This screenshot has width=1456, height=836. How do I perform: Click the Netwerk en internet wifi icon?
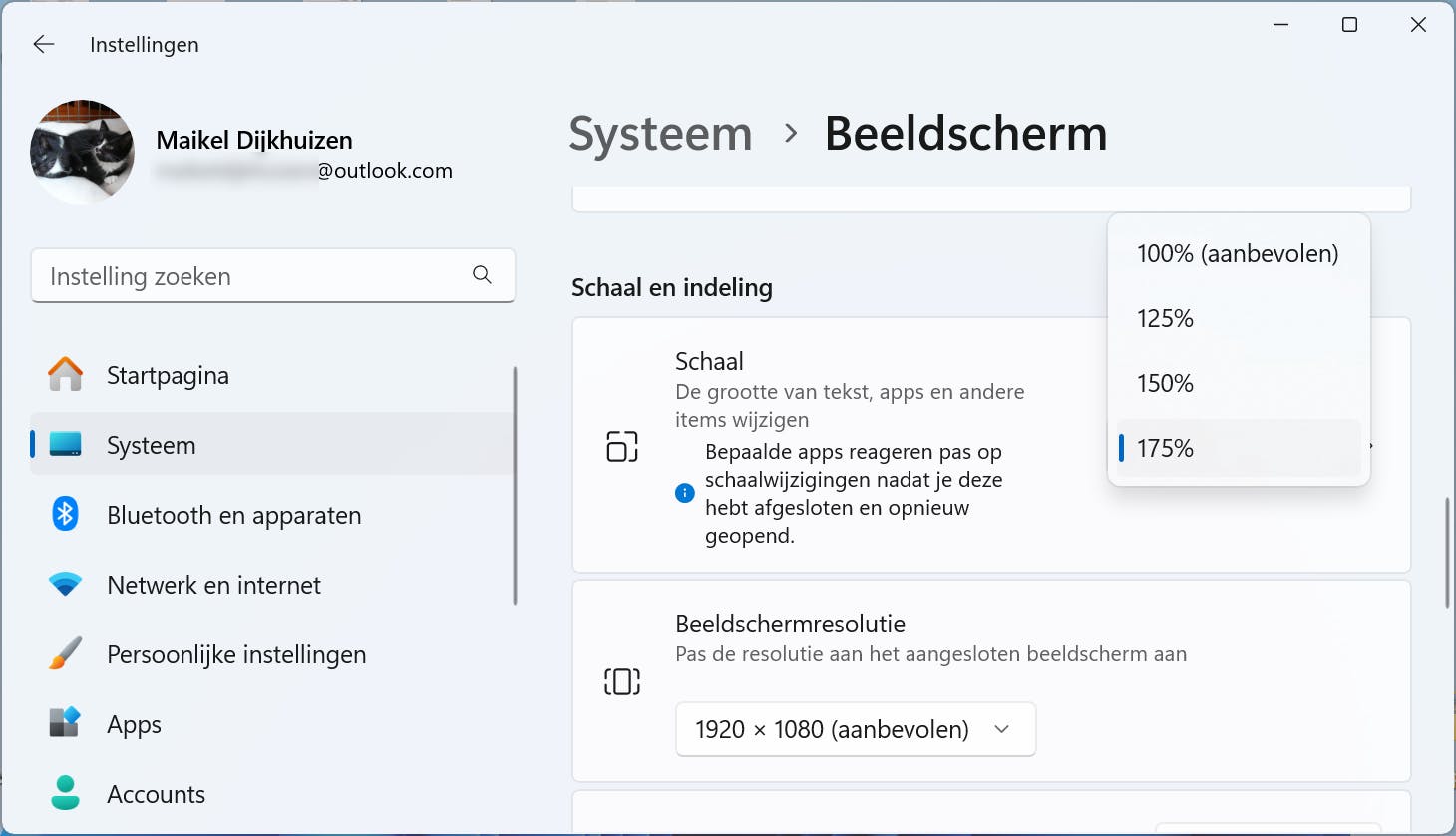(66, 585)
